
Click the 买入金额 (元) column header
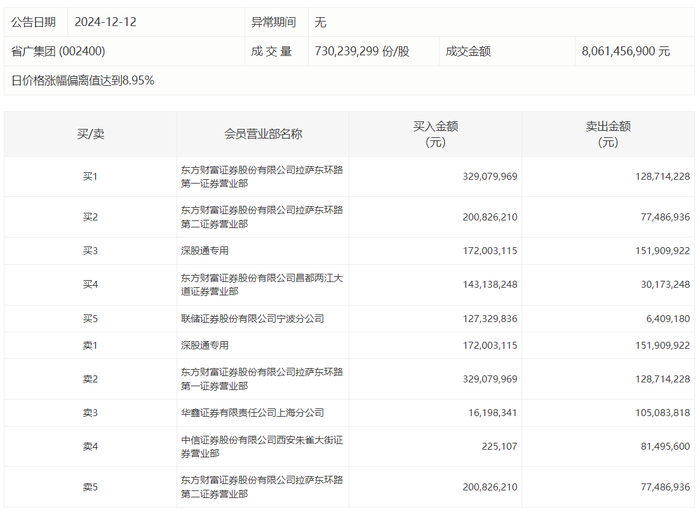[436, 134]
